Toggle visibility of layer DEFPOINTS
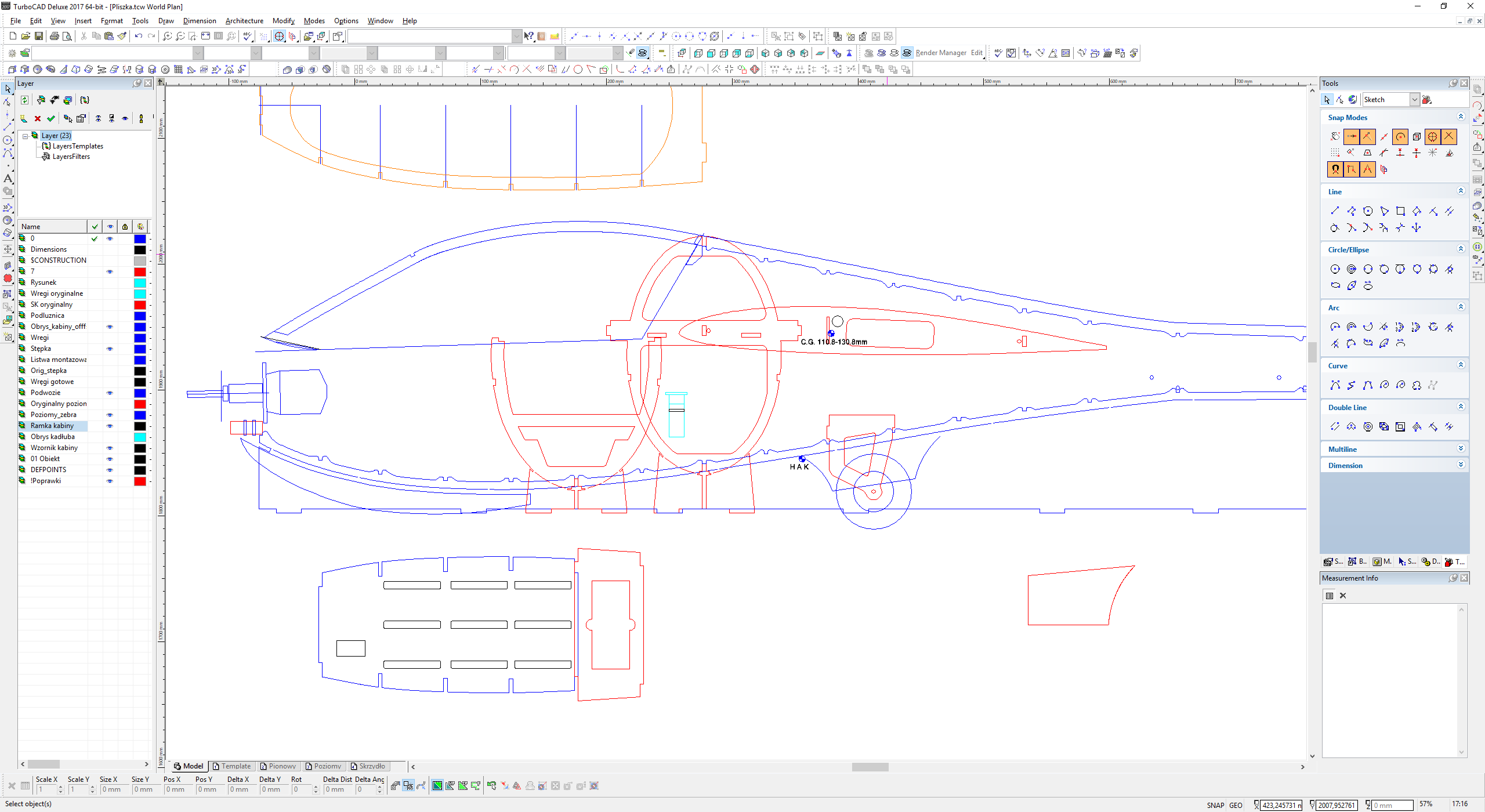 [110, 470]
